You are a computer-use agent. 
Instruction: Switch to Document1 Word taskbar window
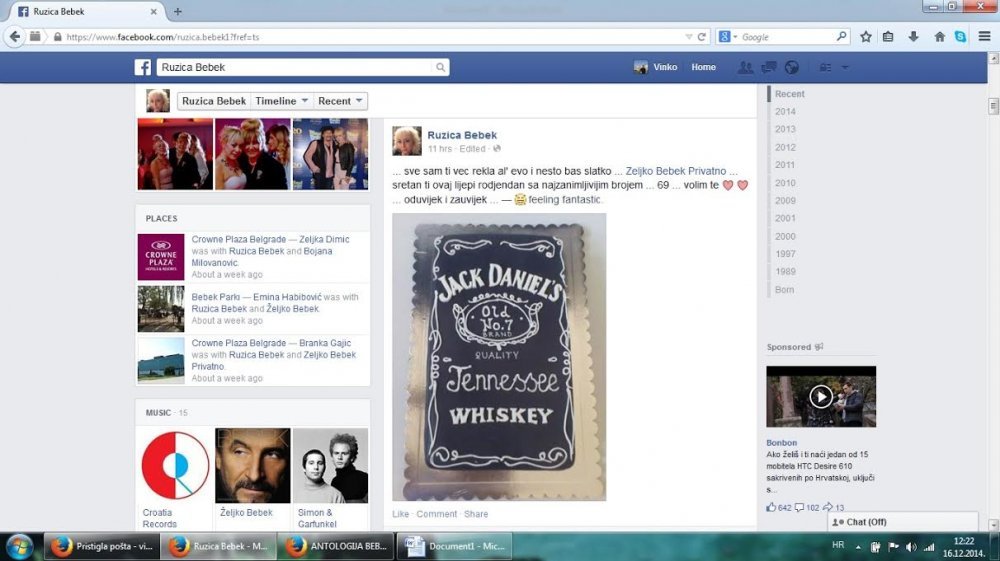(453, 546)
